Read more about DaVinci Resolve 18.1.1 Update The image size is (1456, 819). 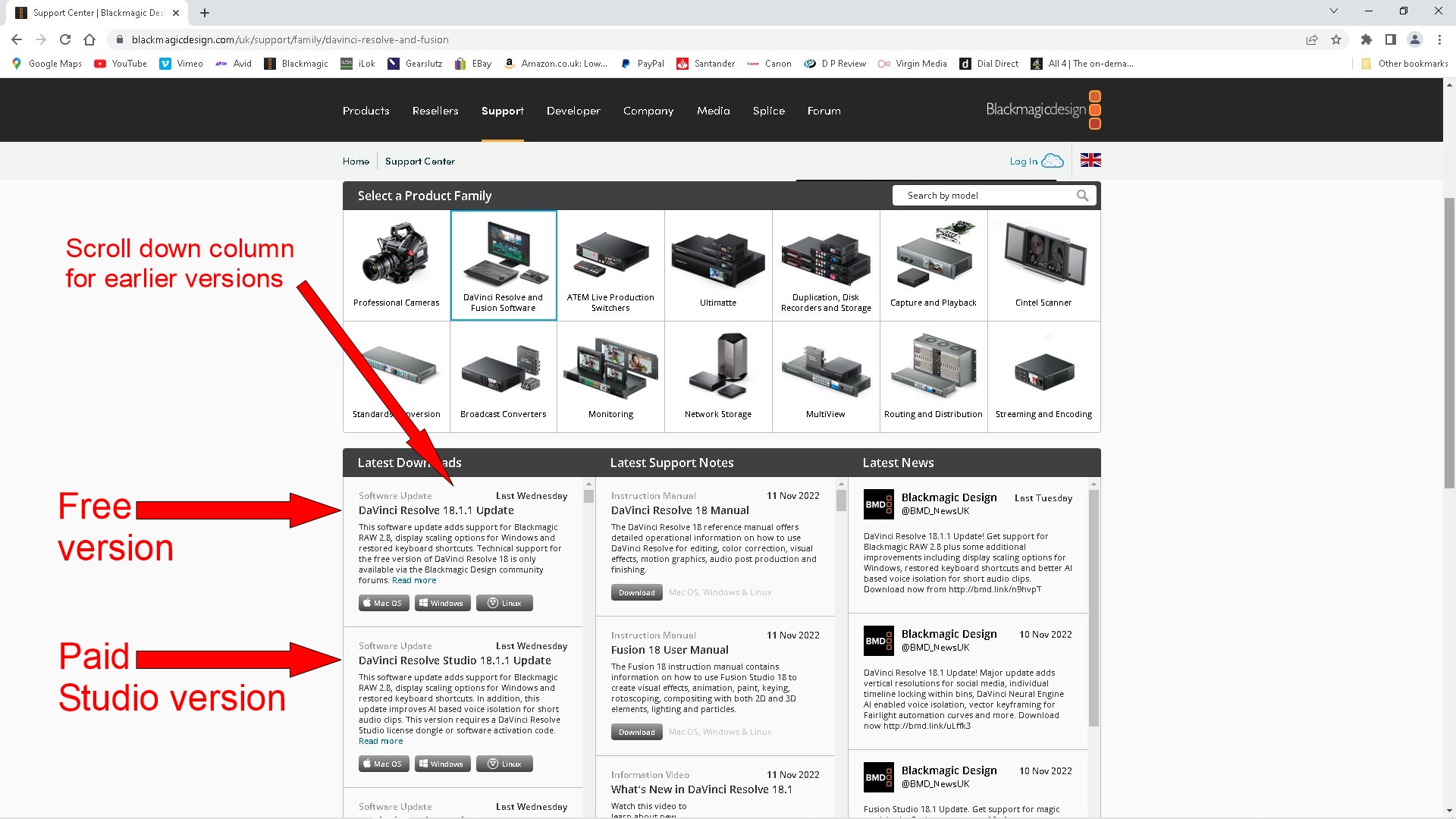414,580
